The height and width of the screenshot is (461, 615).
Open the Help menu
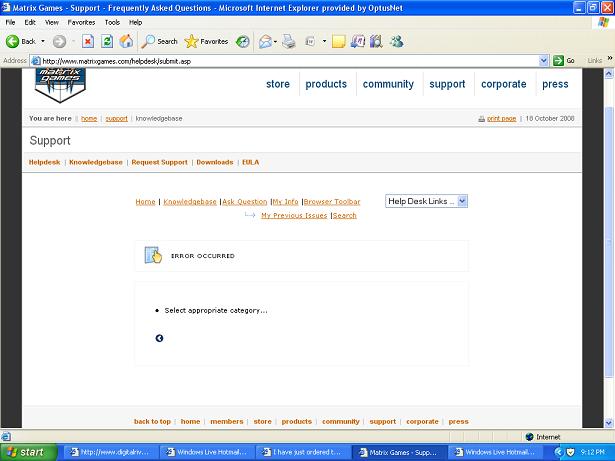coord(135,22)
